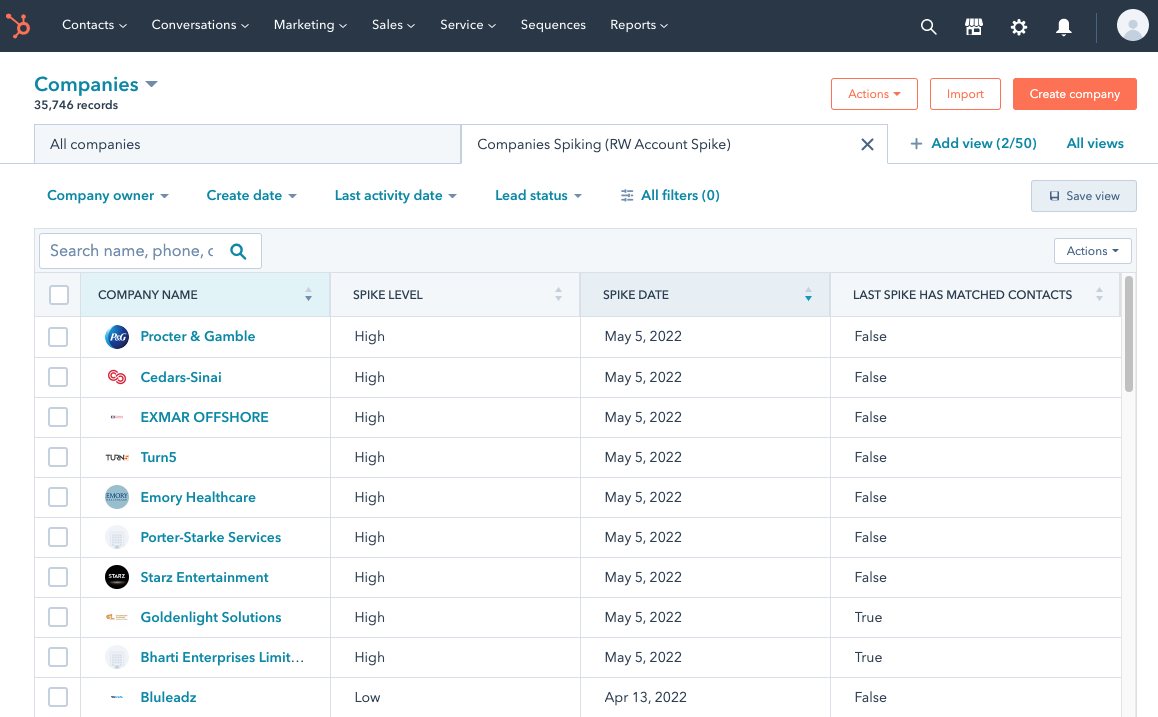Expand the Reports nav menu
This screenshot has height=717, width=1158.
tap(639, 25)
